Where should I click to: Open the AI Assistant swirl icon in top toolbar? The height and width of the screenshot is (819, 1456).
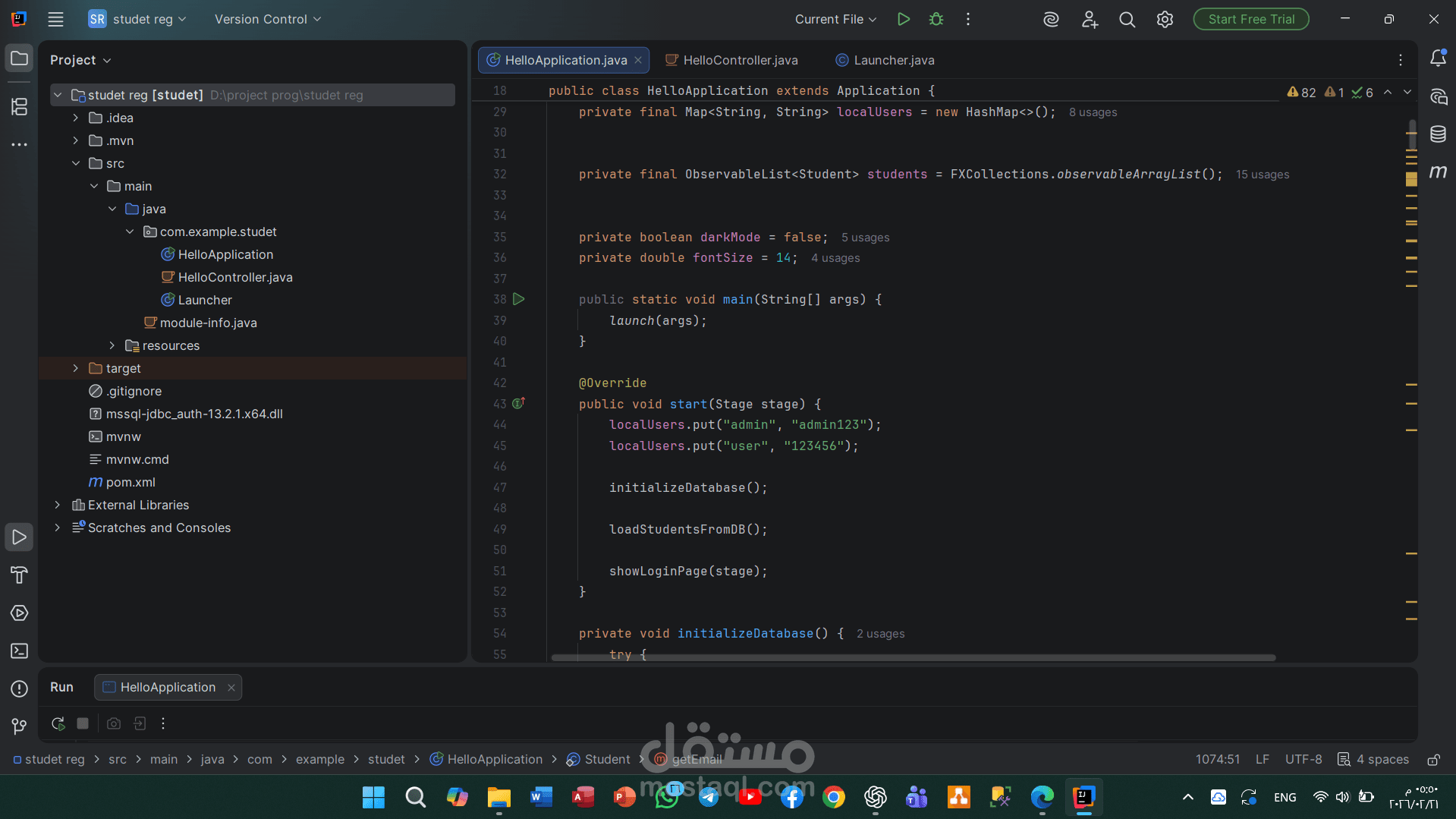click(1051, 19)
